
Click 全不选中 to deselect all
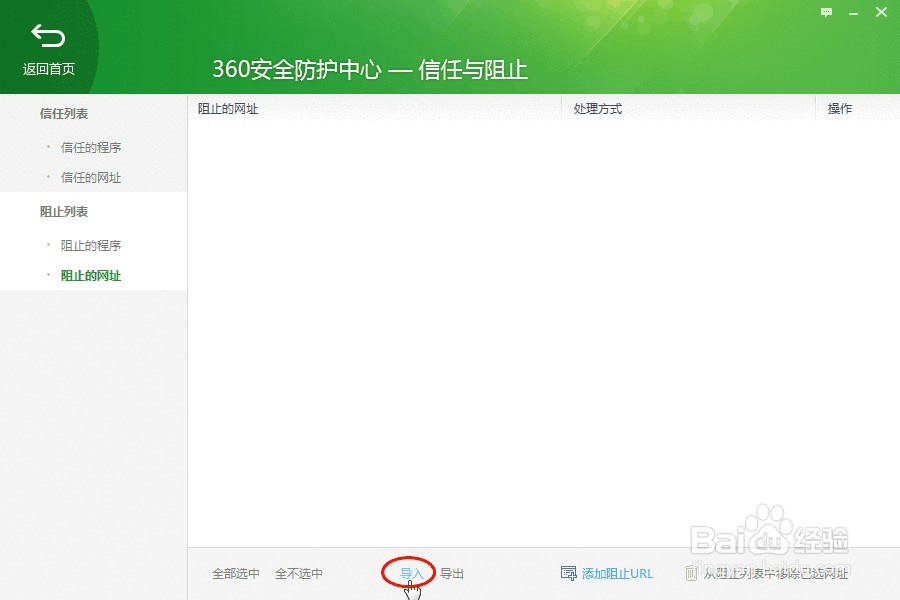coord(298,574)
